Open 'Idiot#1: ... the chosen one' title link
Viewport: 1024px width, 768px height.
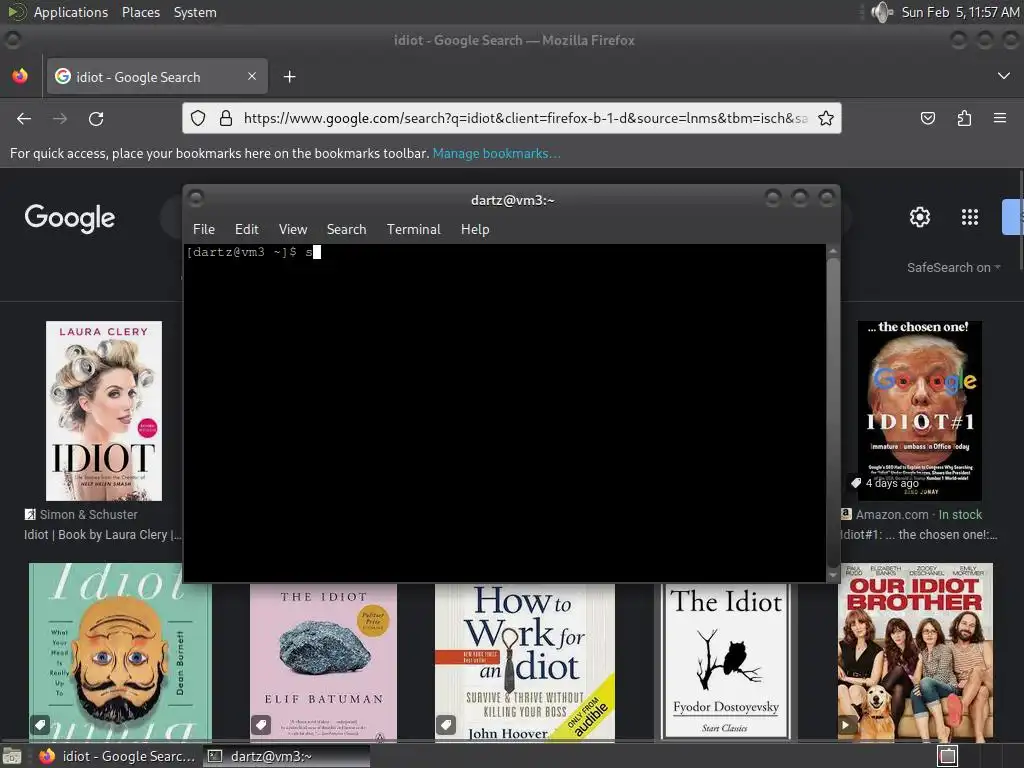pyautogui.click(x=919, y=535)
